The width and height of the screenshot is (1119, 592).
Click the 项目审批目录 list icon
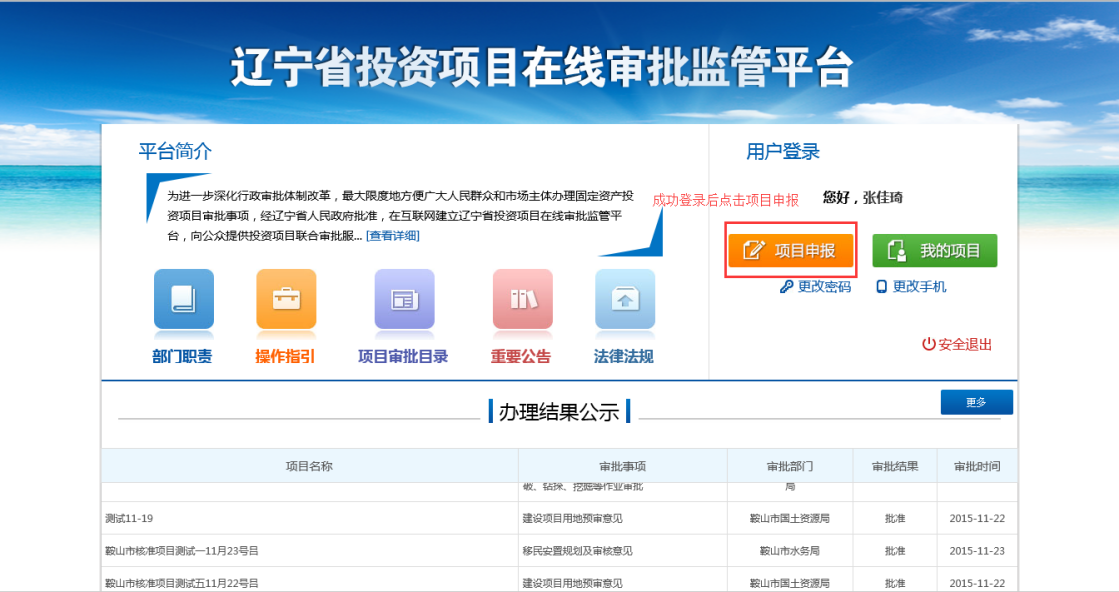point(404,299)
